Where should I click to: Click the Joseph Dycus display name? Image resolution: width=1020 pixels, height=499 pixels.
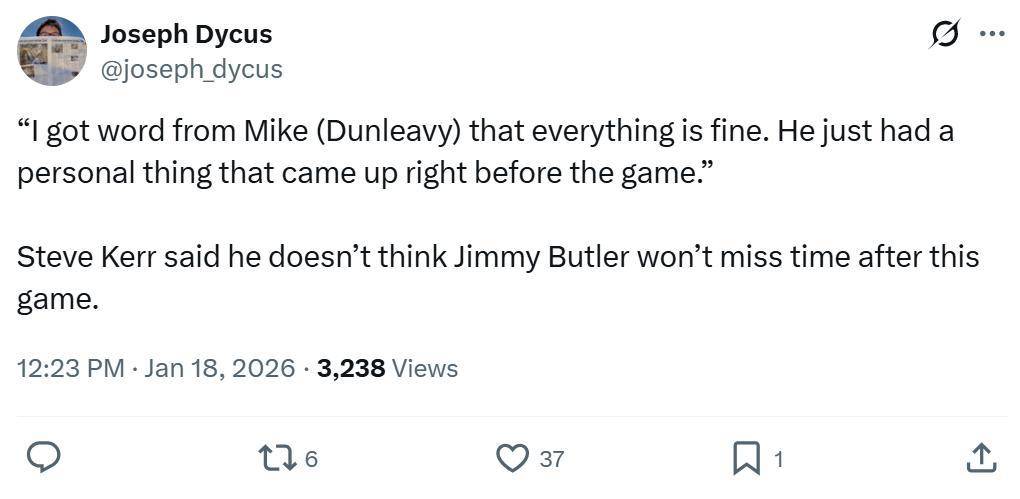[186, 34]
